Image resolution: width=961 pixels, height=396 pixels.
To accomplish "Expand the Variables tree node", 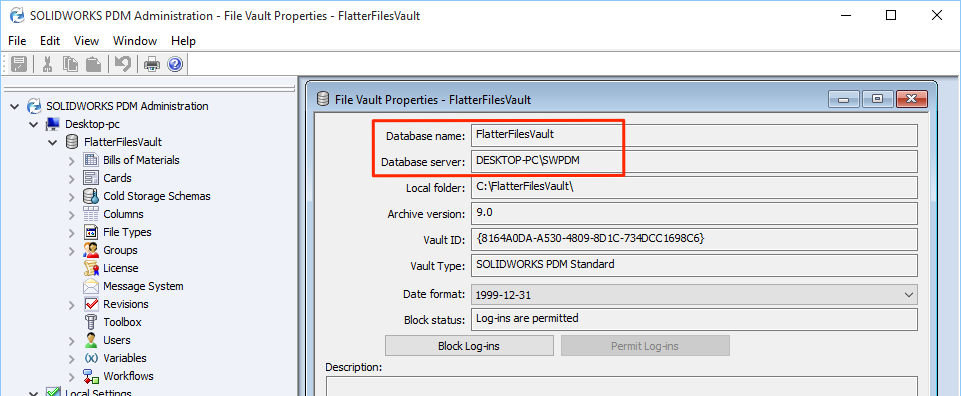I will point(72,359).
